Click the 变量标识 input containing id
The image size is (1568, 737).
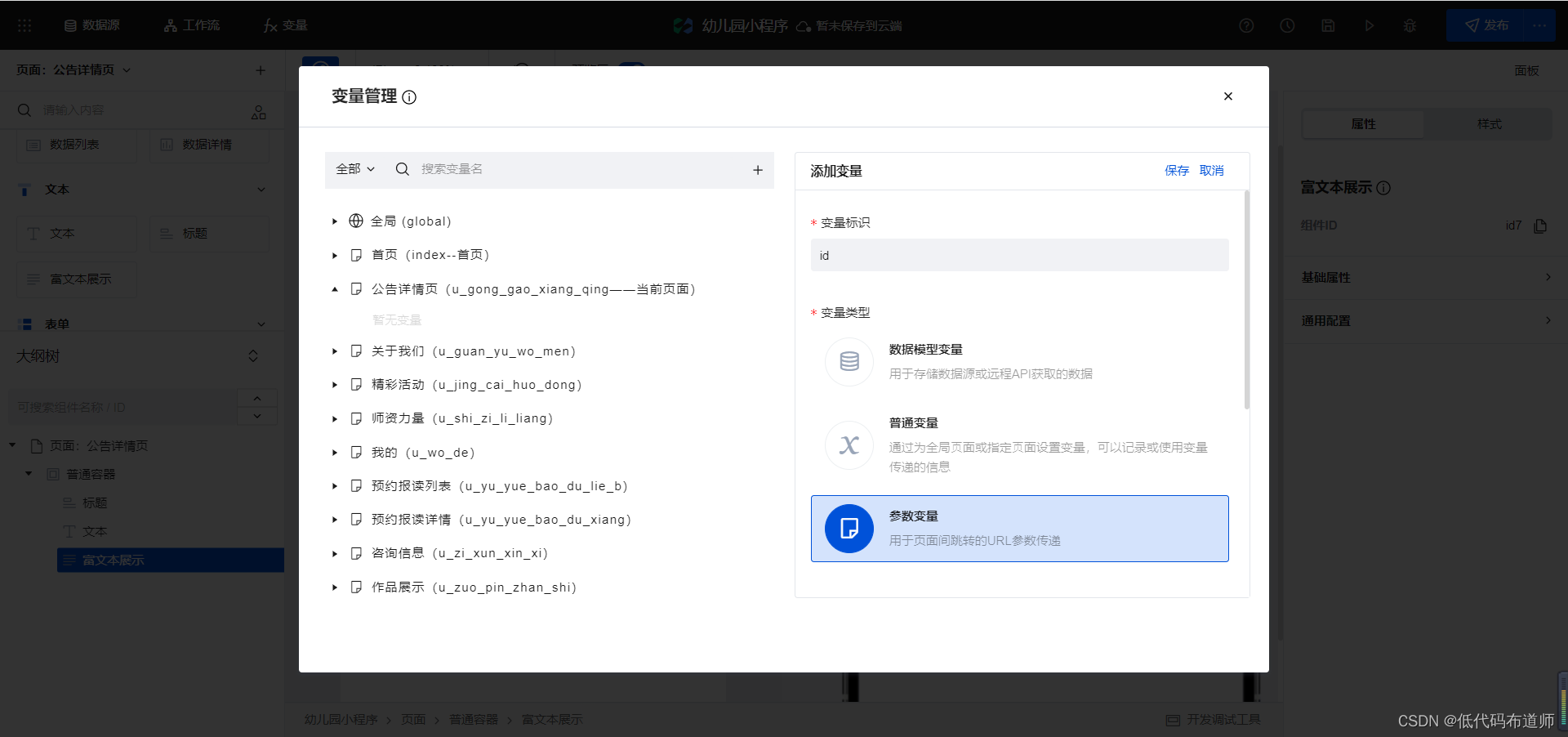tap(1019, 255)
